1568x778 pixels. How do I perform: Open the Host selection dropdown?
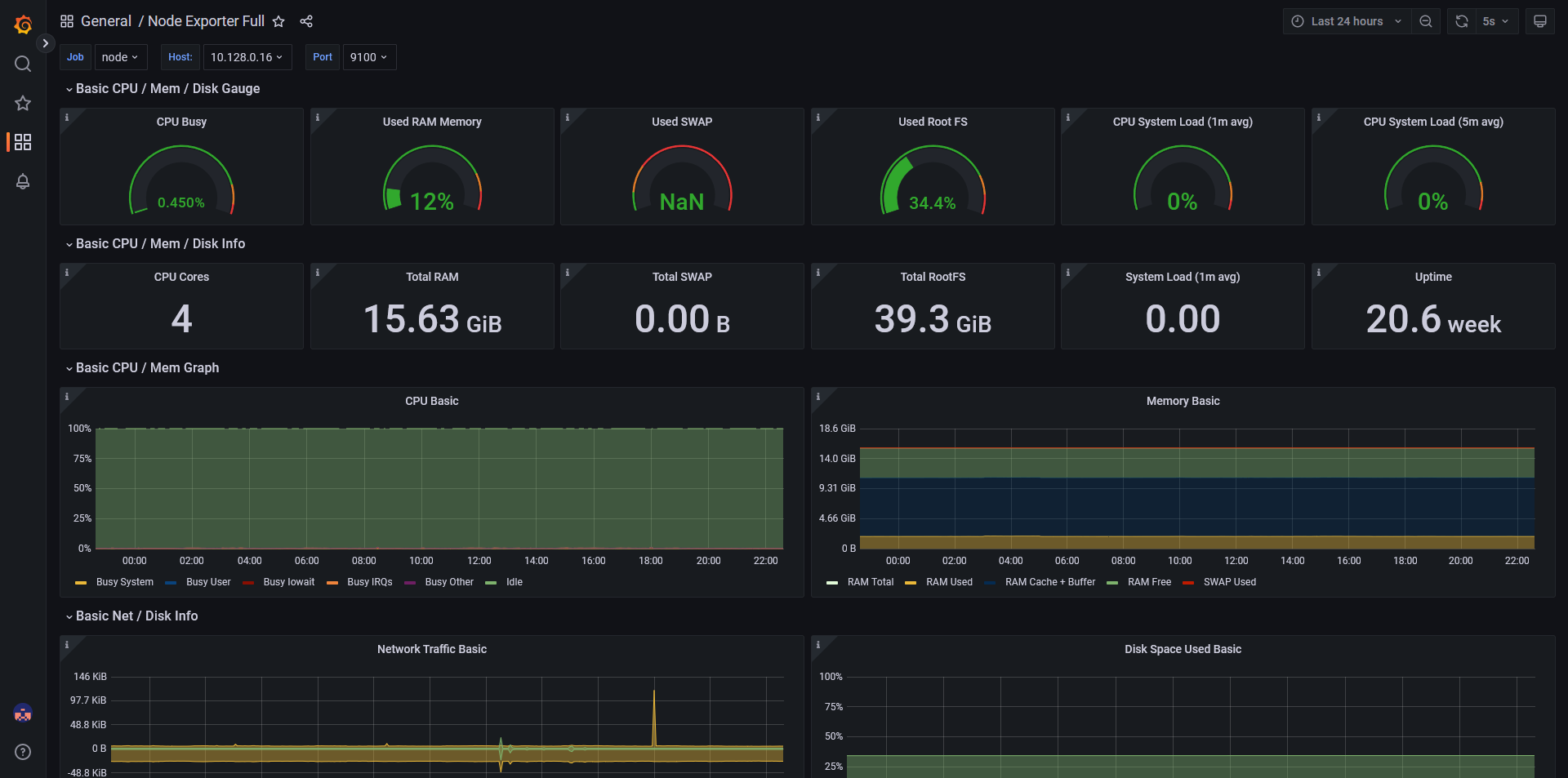pos(247,57)
